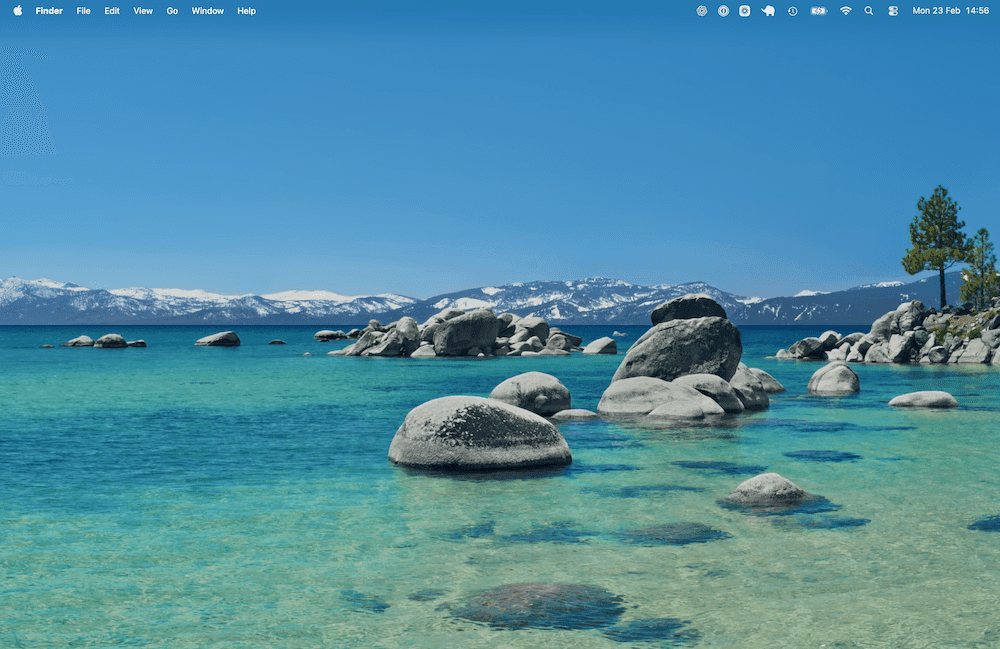Open the Time Machine menu bar icon
1000x649 pixels.
click(x=791, y=11)
